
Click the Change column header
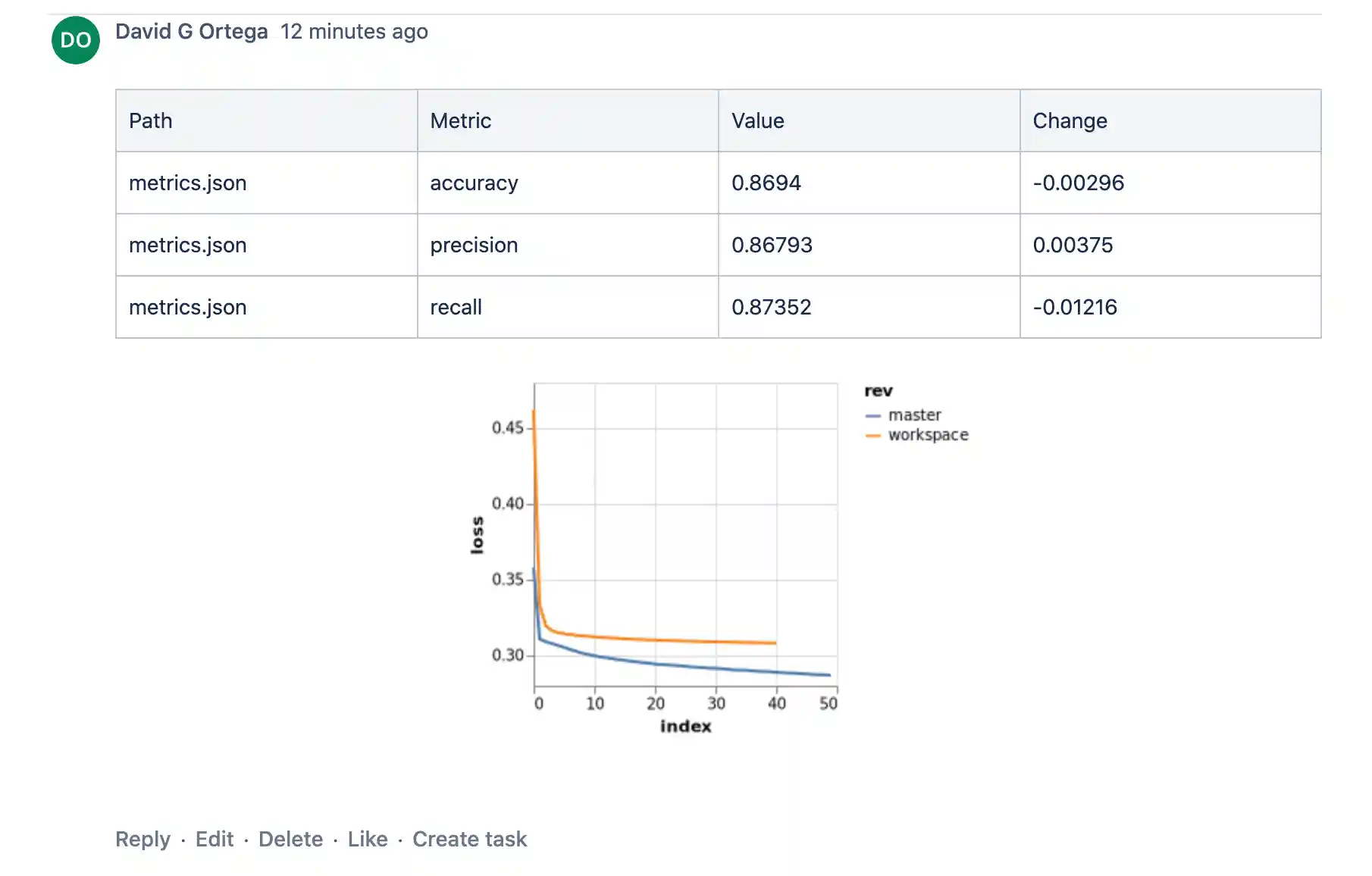tap(1069, 120)
